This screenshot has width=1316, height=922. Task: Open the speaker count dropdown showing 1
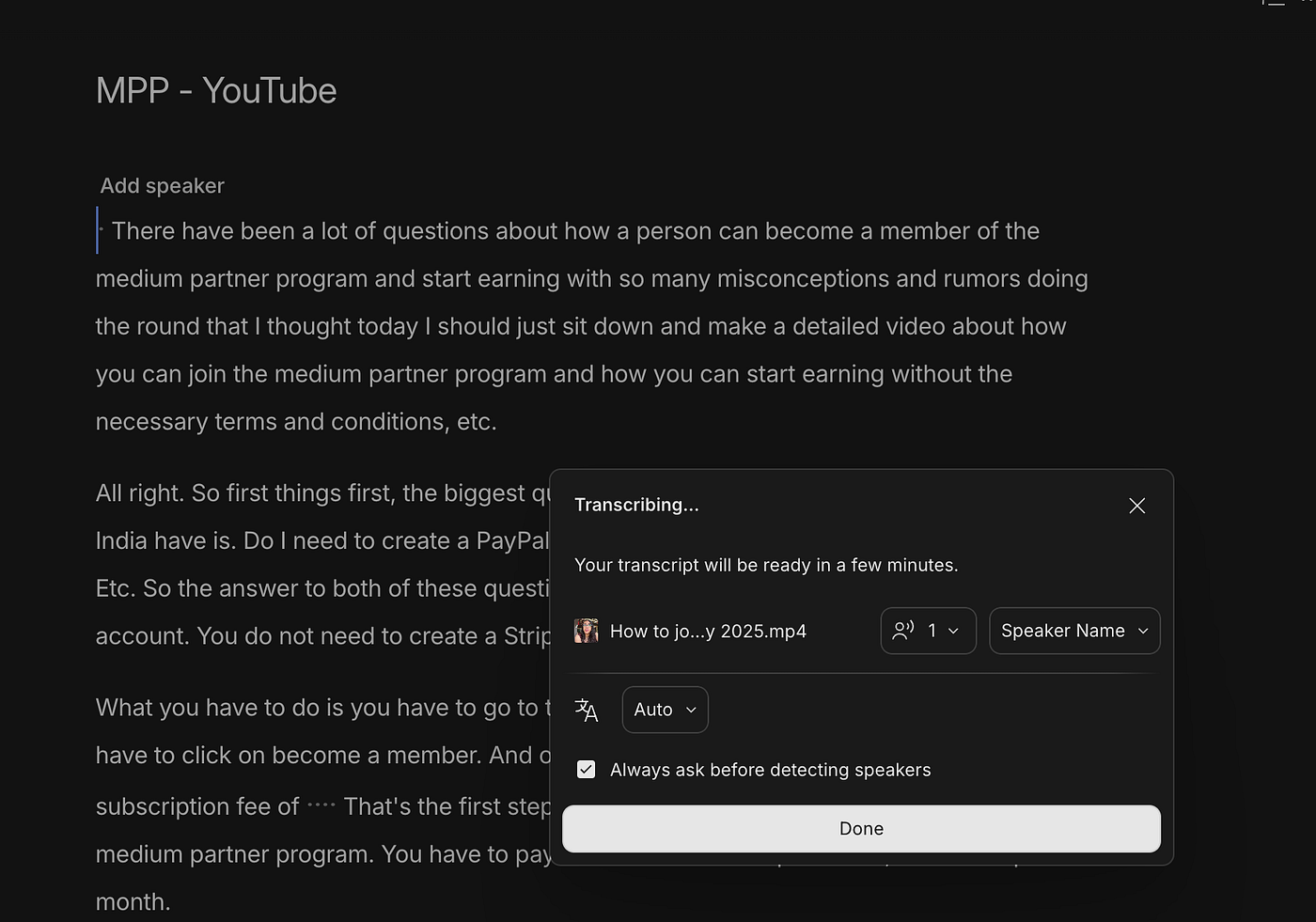(x=928, y=631)
